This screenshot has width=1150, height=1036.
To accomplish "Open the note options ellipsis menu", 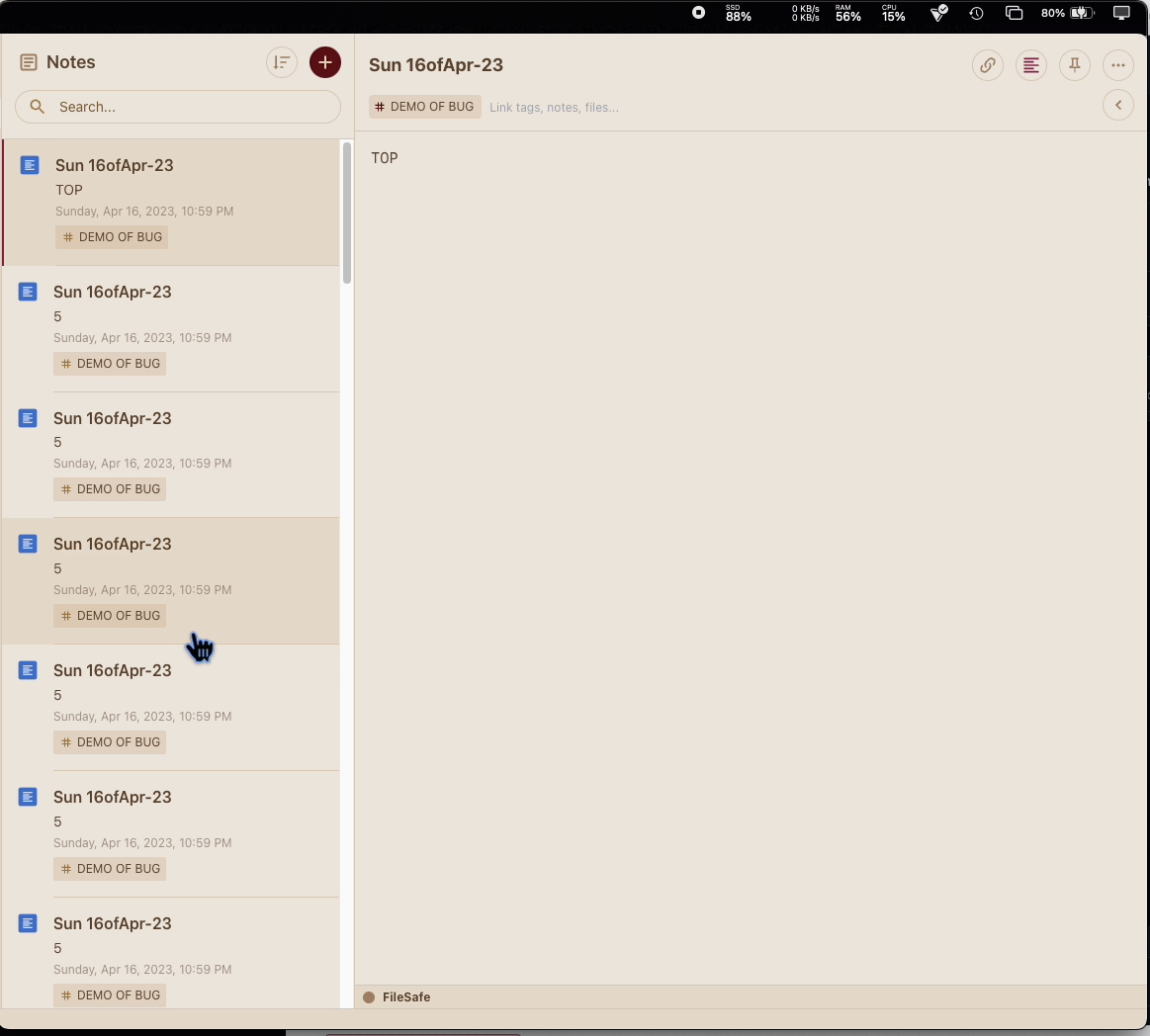I will (x=1117, y=65).
